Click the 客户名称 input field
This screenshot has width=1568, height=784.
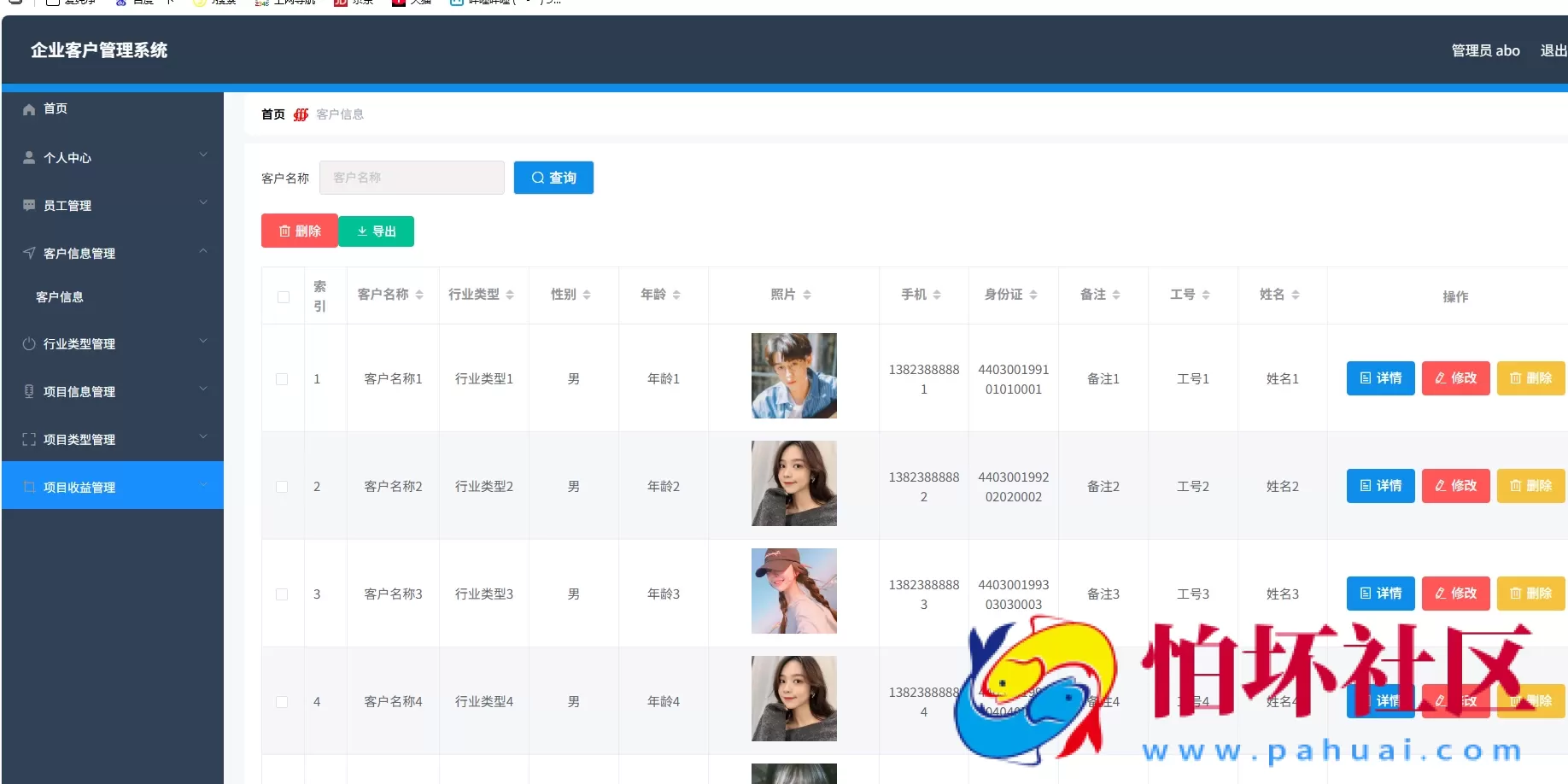coord(412,178)
